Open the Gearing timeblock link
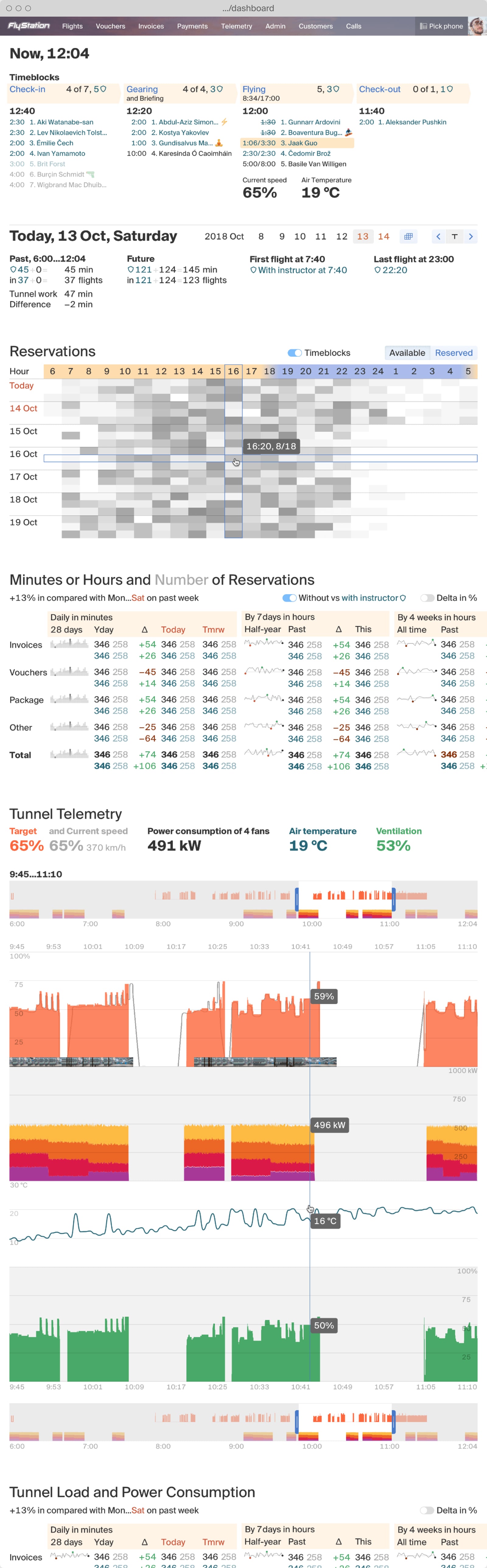Viewport: 487px width, 1568px height. point(142,89)
